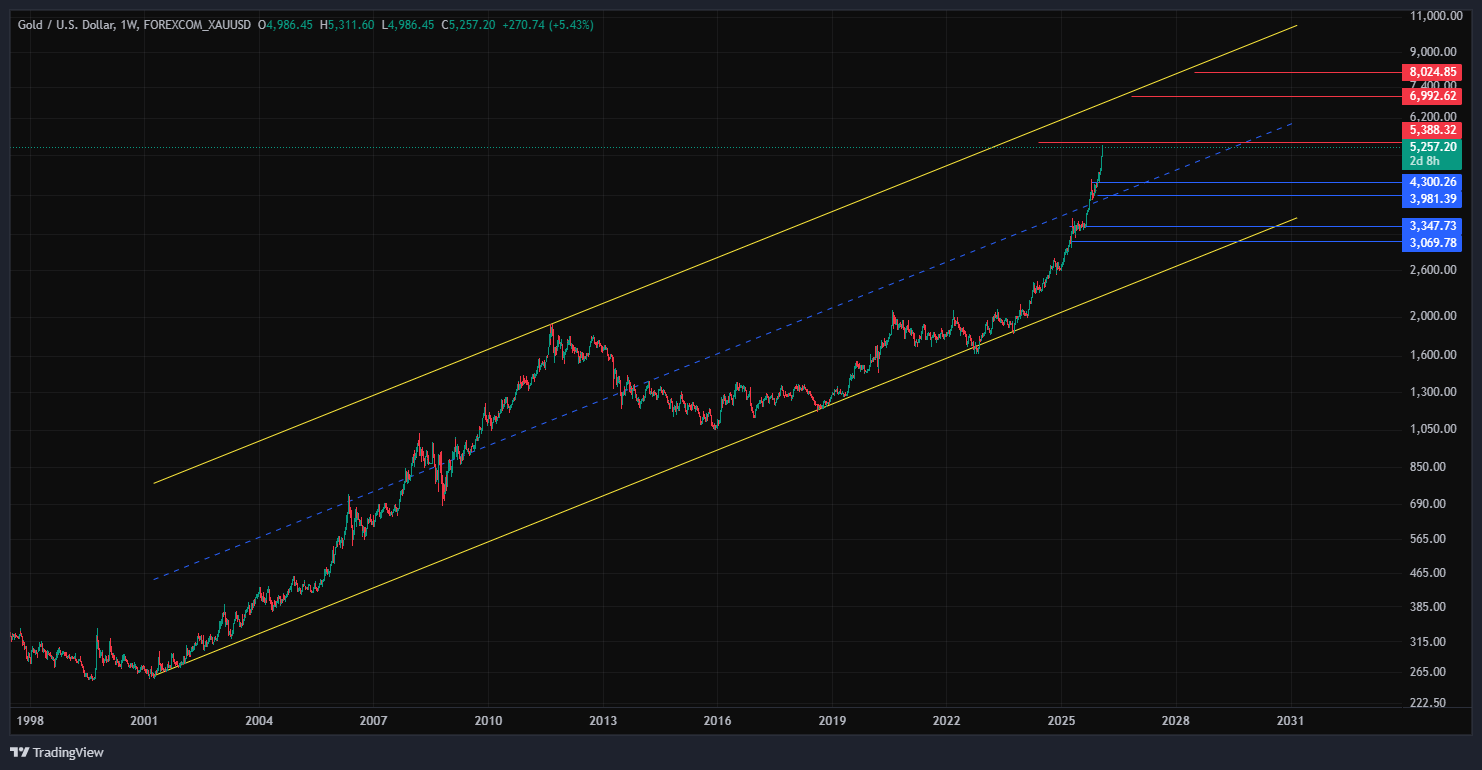This screenshot has width=1482, height=770.
Task: Click the current price 5,257.20 green label
Action: tap(1433, 146)
